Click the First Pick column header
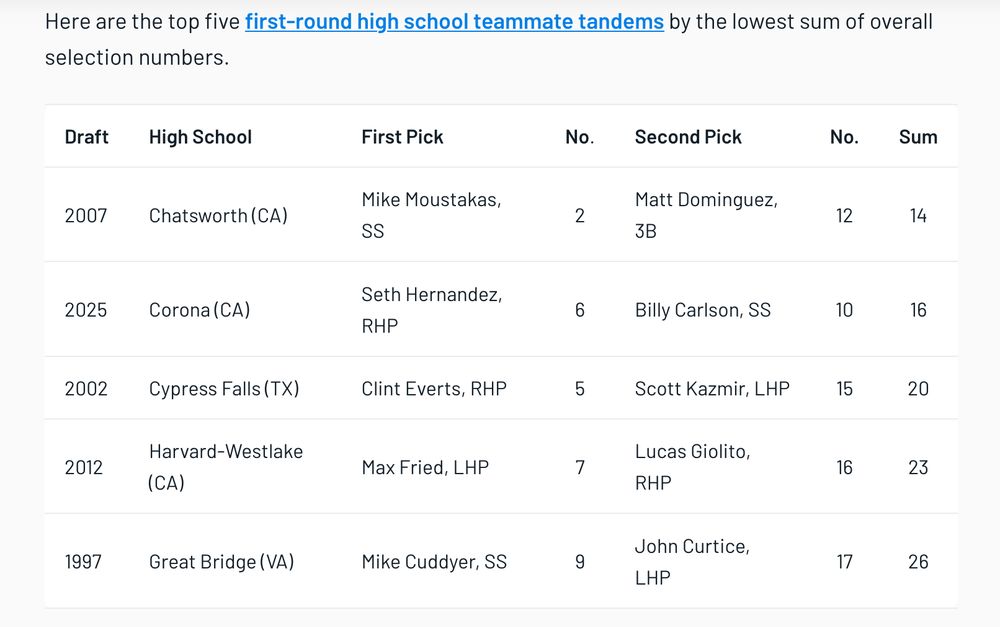Viewport: 1000px width, 627px height. (402, 137)
